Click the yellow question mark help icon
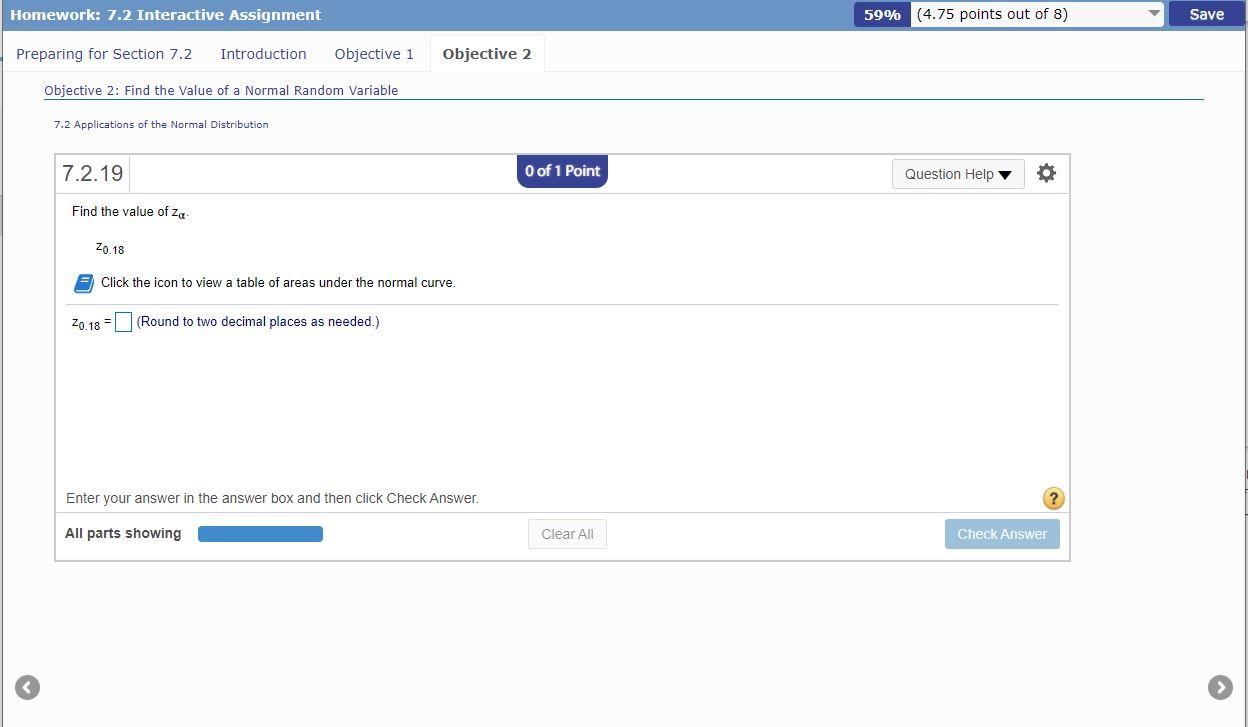Screen dimensions: 1248x727 pyautogui.click(x=1053, y=497)
